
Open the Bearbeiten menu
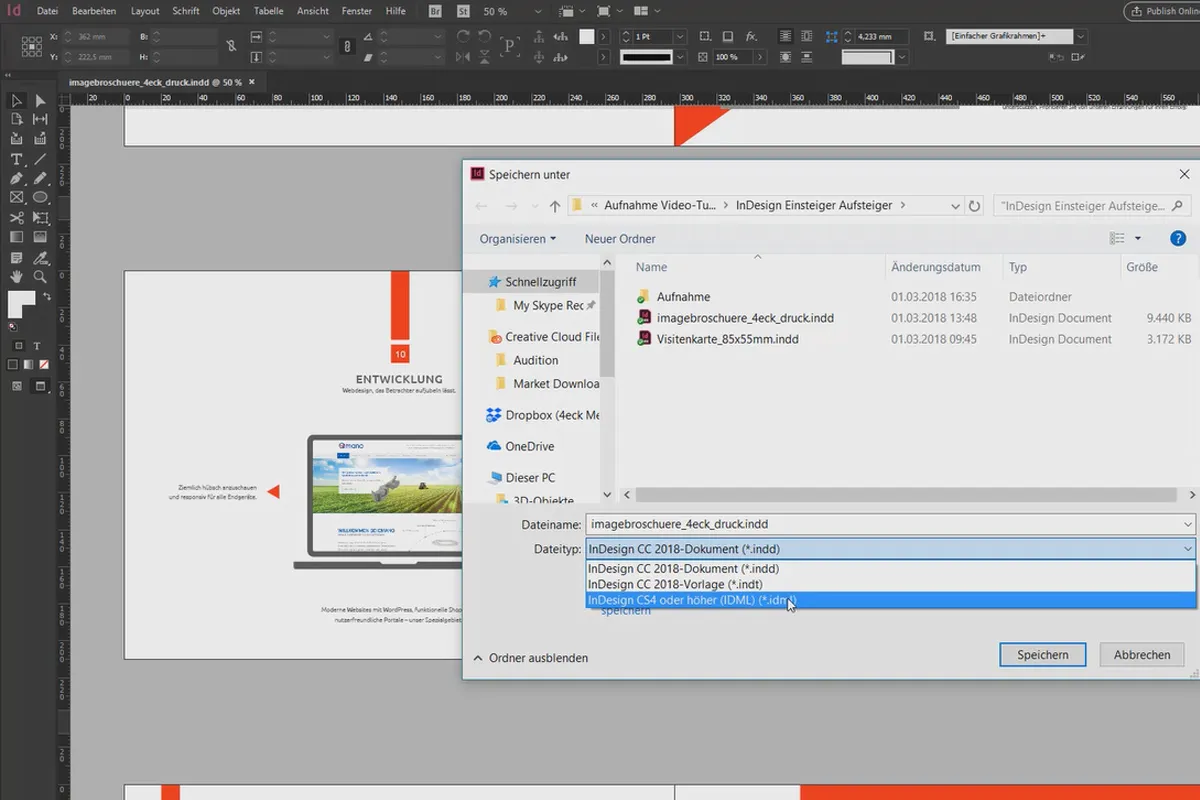[x=94, y=11]
